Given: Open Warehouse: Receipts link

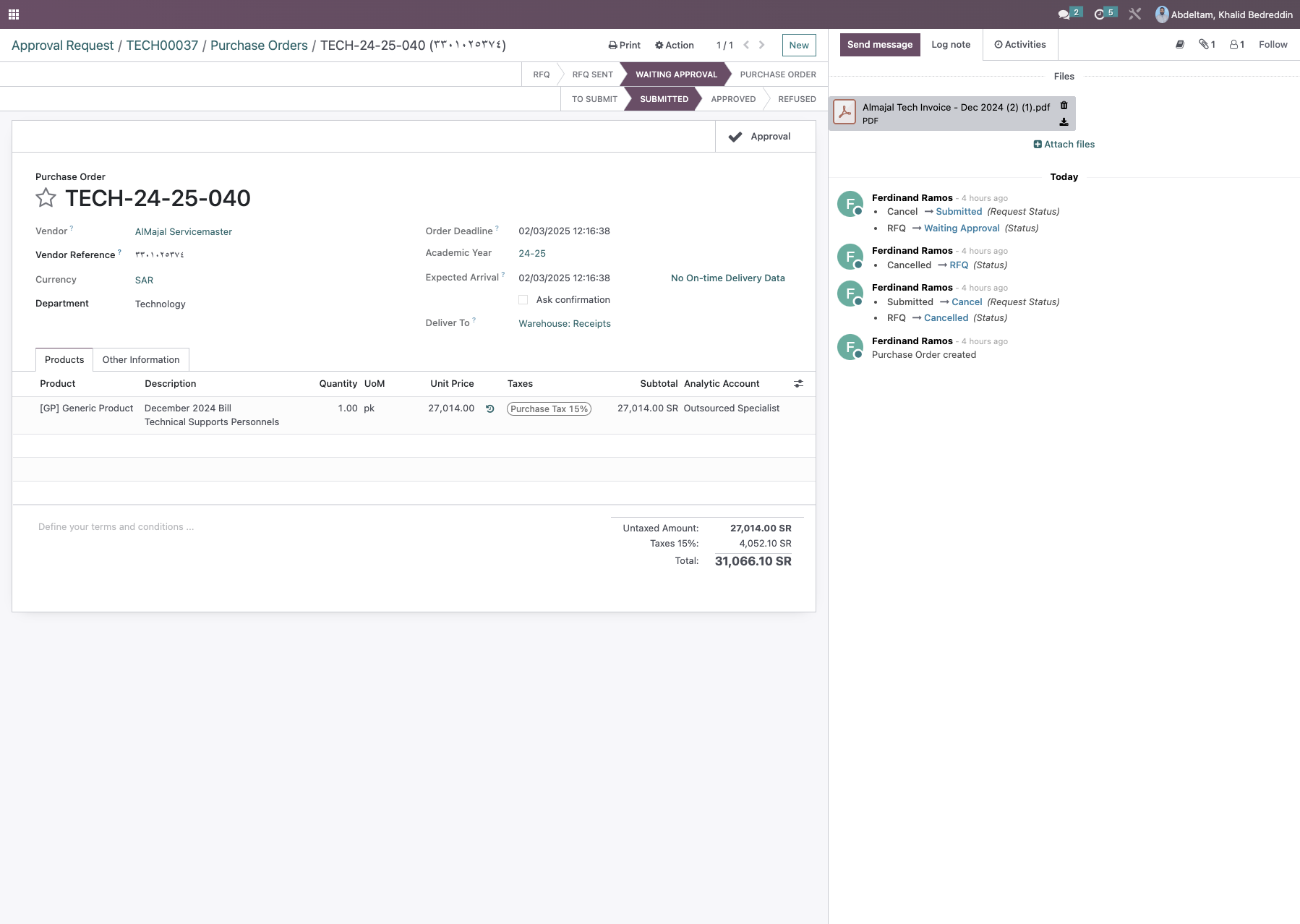Looking at the screenshot, I should (565, 324).
